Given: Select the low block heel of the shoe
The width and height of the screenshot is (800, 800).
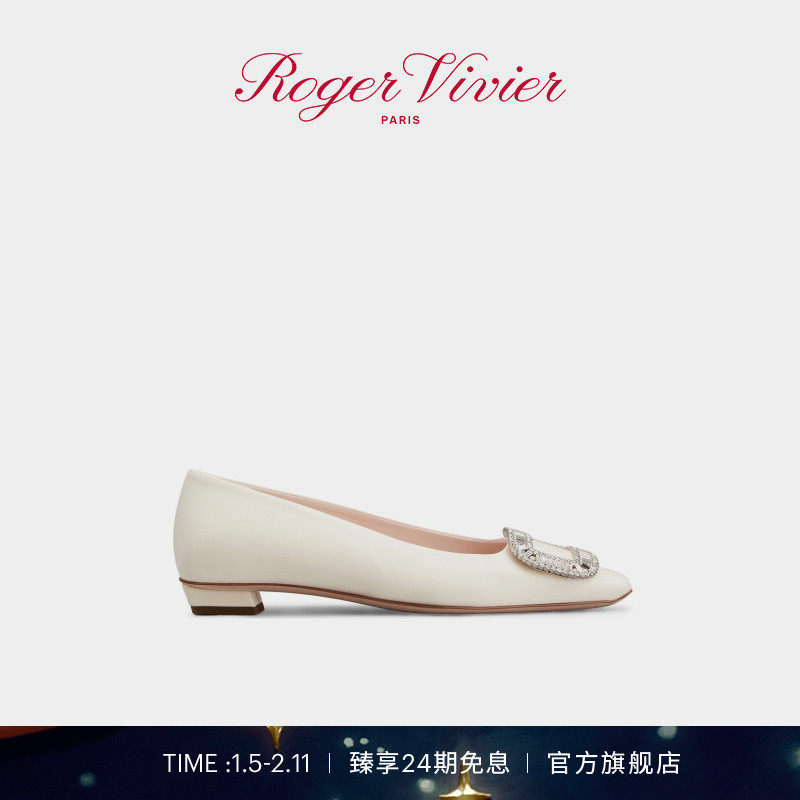Looking at the screenshot, I should click(223, 599).
